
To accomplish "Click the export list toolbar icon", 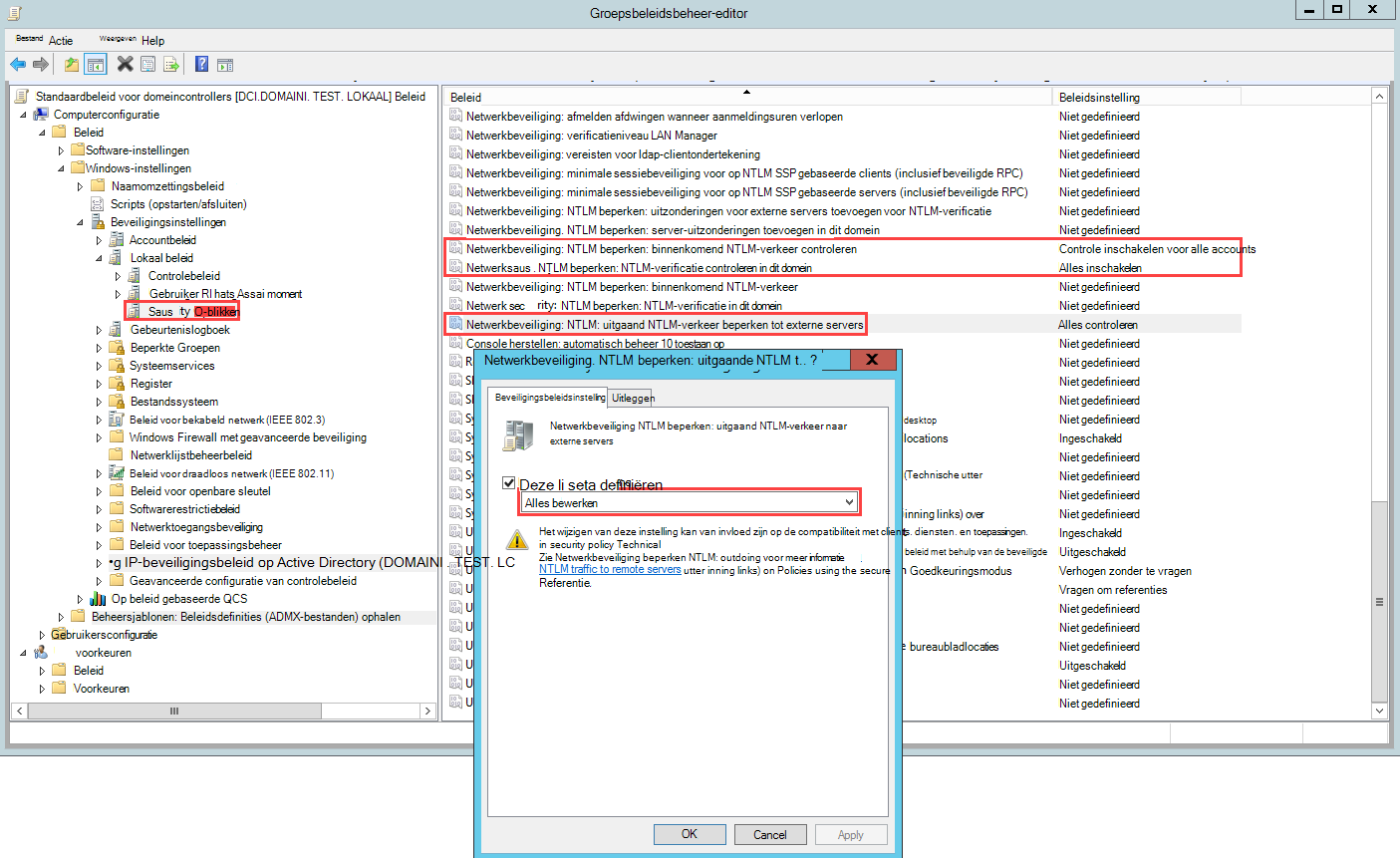I will coord(171,65).
